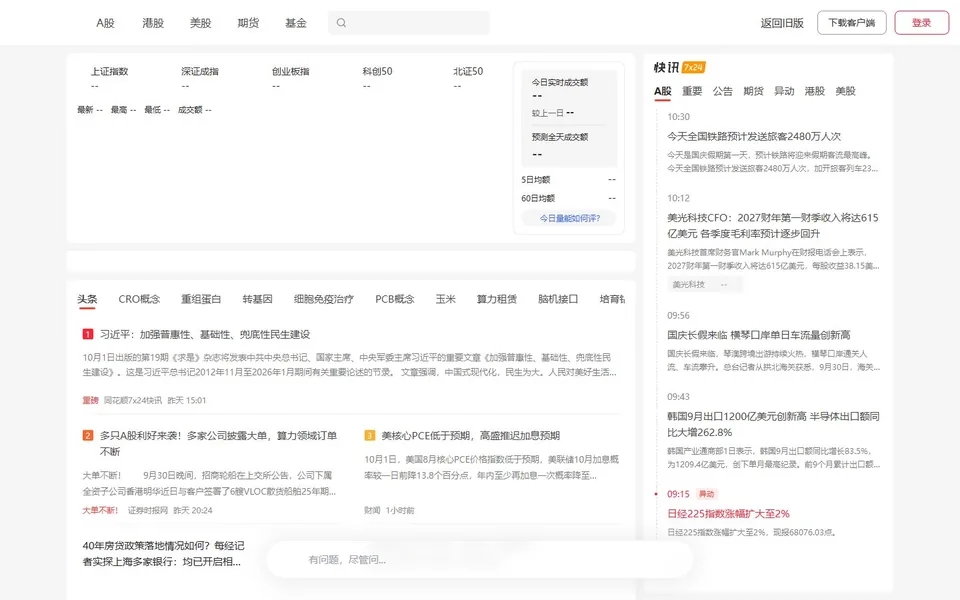This screenshot has width=960, height=600.
Task: Click the 预测全天成交额 label
Action: tap(560, 137)
